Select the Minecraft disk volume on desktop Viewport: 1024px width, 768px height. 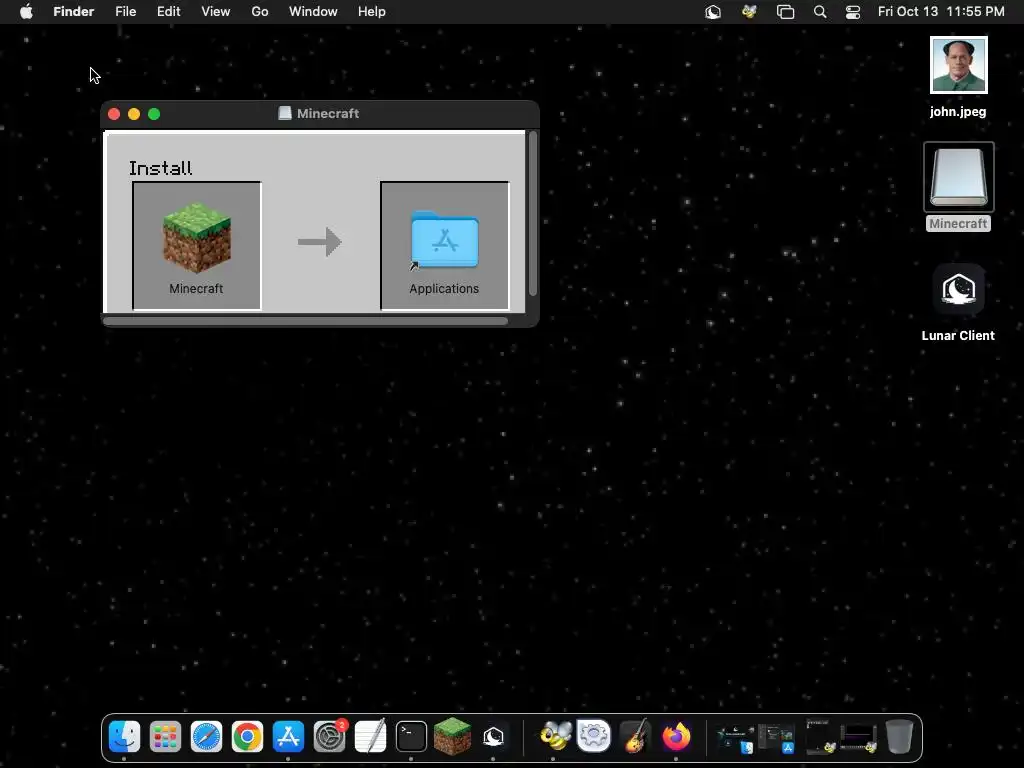958,177
